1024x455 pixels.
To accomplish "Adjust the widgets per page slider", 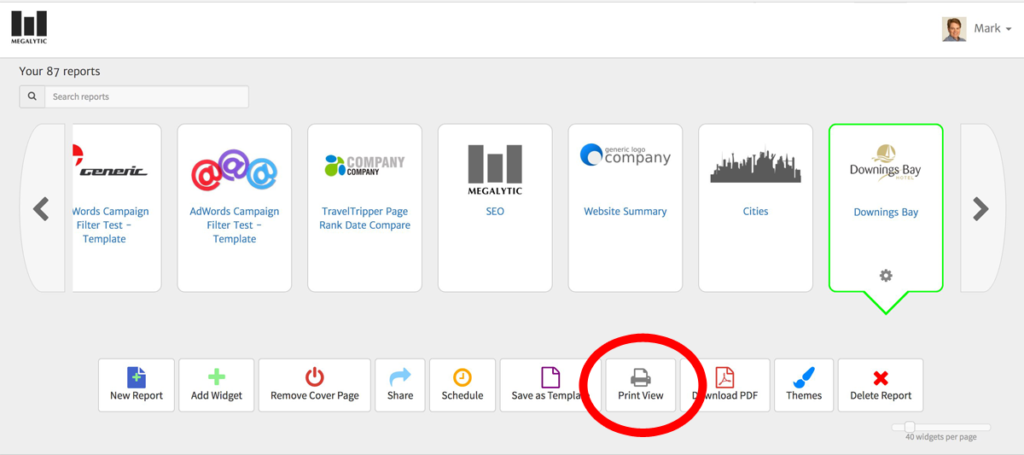I will [909, 427].
